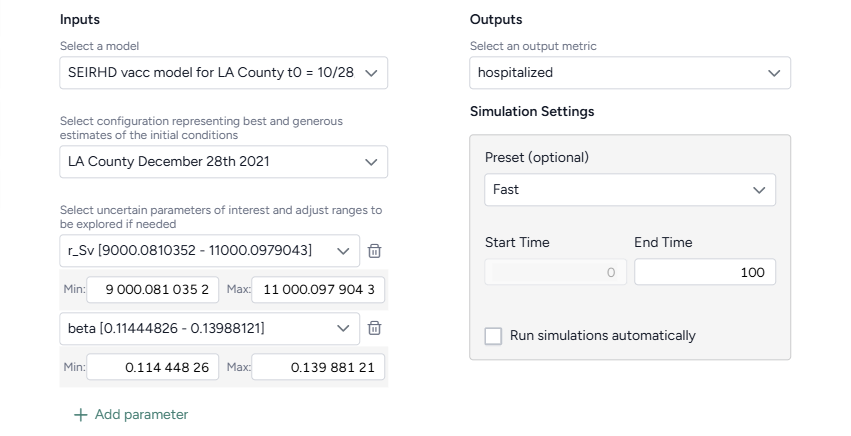Expand the Fast preset dropdown
Viewport: 851px width, 436px height.
[x=629, y=189]
